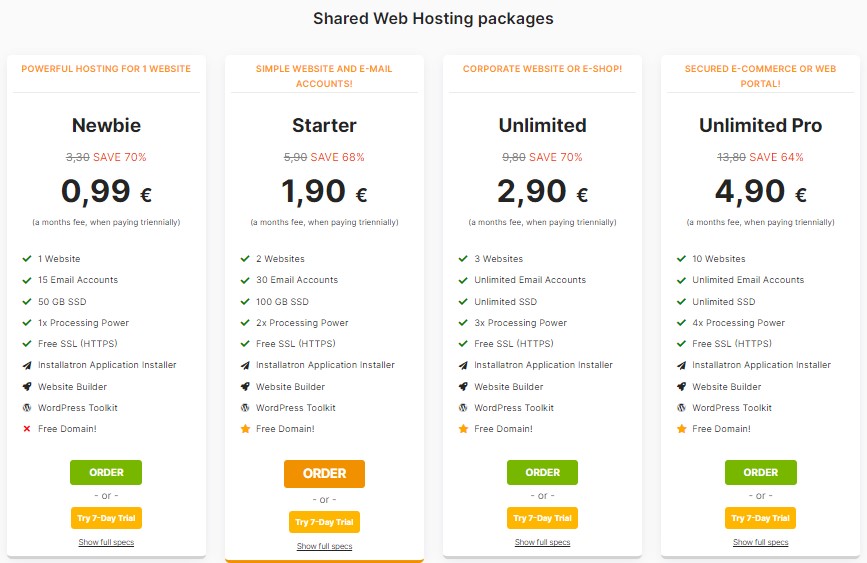Click the rocket icon in Unlimited Website Builder

tap(463, 386)
